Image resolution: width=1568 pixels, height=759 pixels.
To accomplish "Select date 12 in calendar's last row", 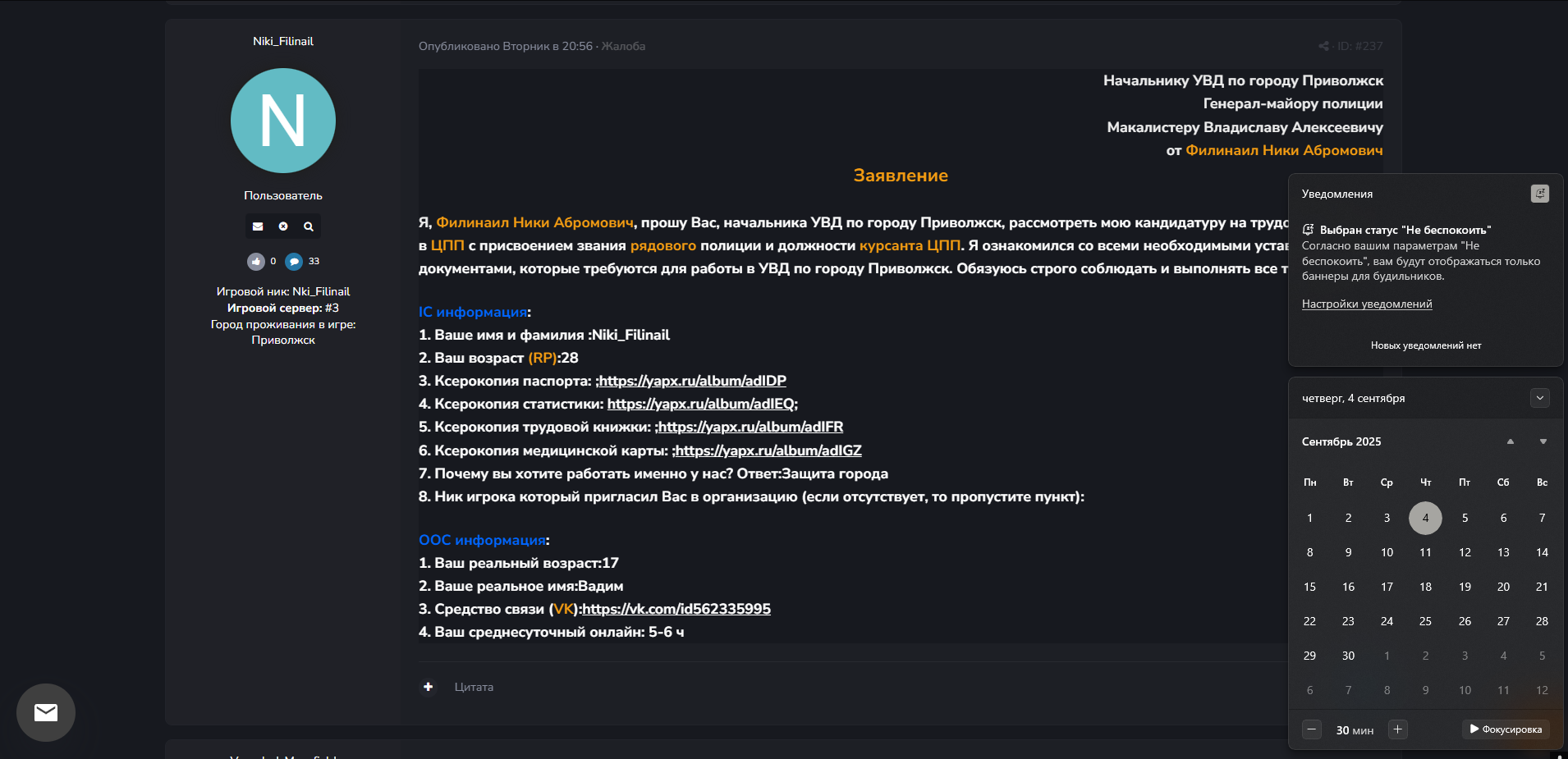I will (x=1542, y=690).
